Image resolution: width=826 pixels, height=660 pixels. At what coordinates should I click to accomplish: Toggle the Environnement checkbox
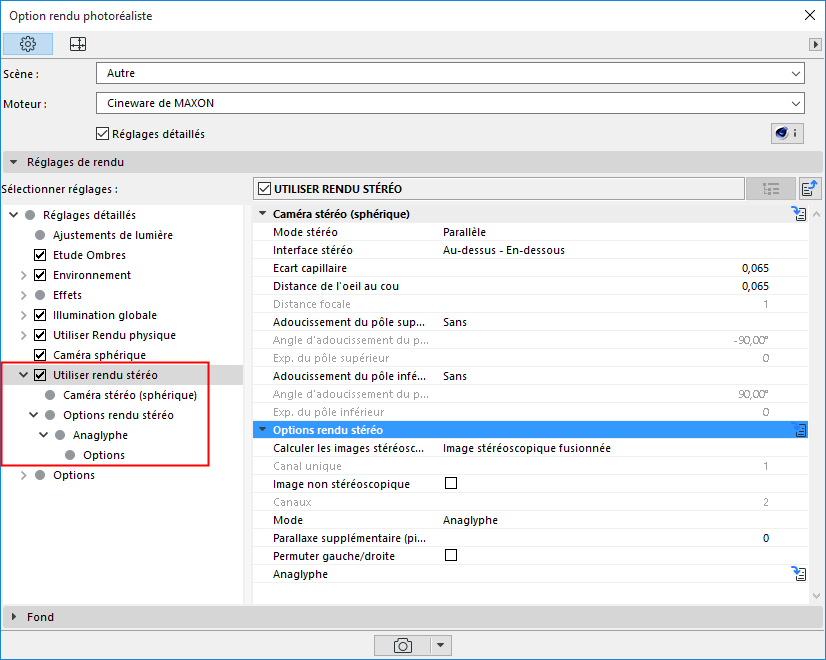(x=40, y=275)
